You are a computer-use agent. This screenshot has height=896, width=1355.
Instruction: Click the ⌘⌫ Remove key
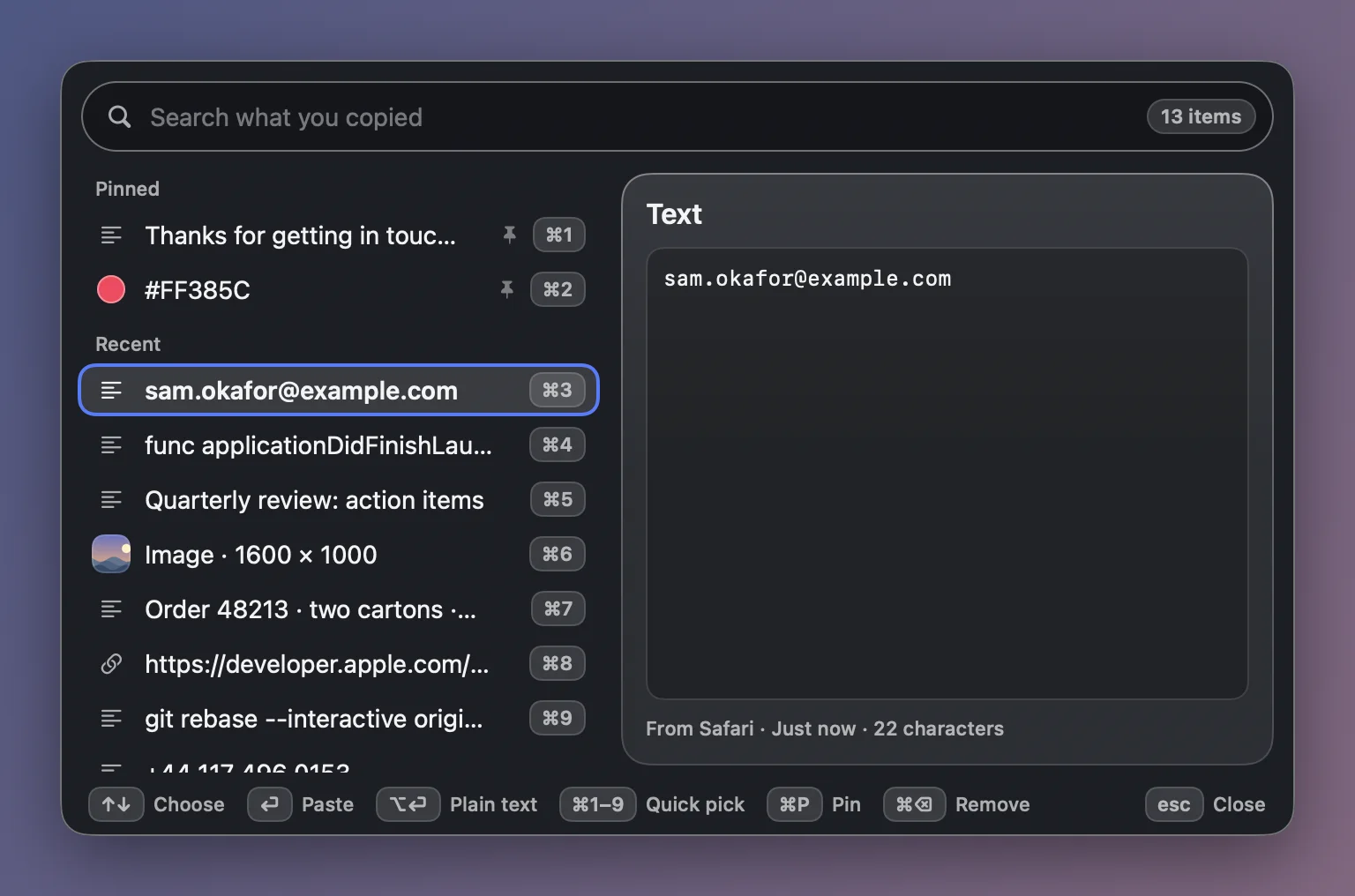point(915,804)
